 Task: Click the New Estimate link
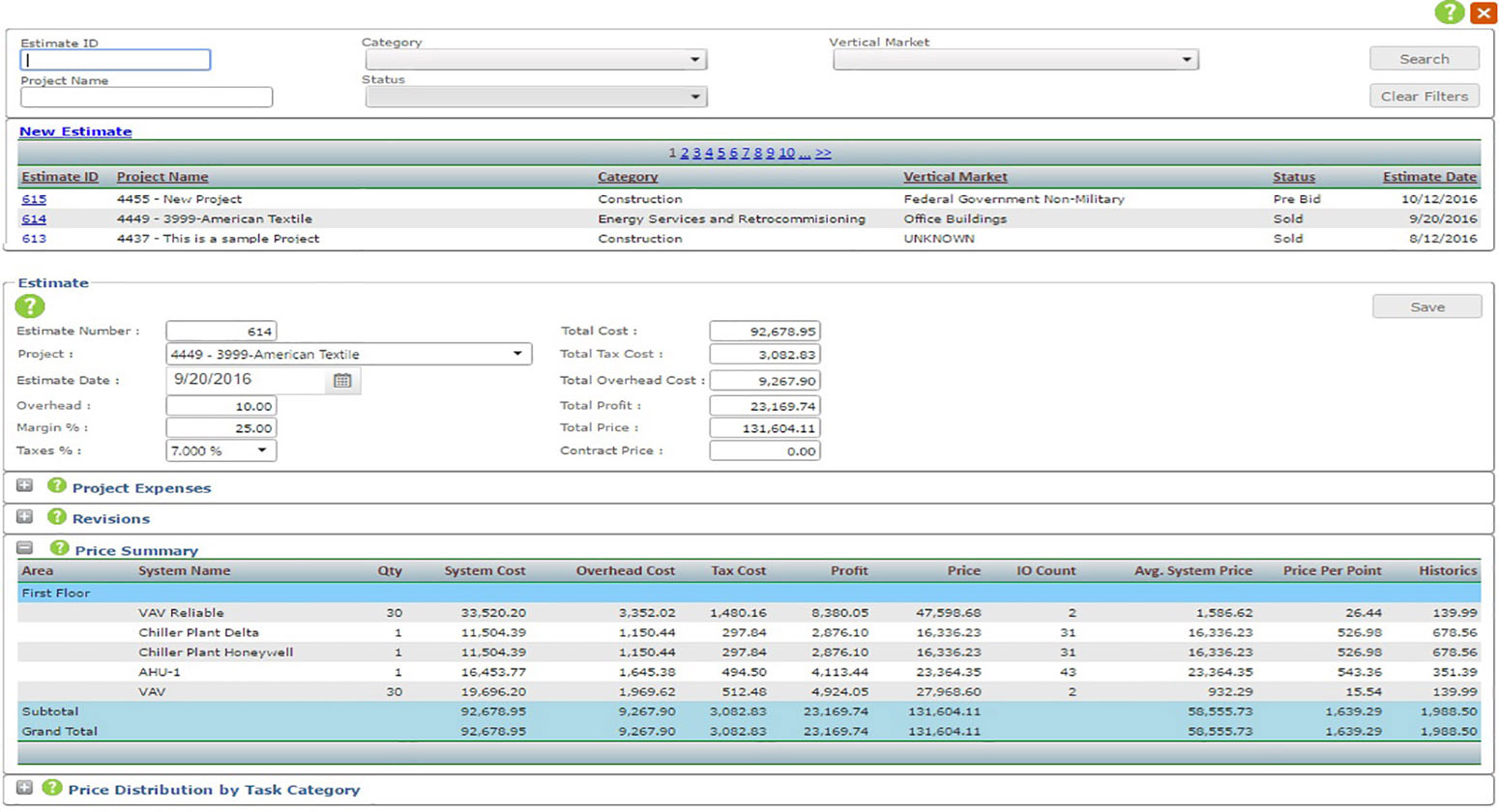[x=75, y=131]
